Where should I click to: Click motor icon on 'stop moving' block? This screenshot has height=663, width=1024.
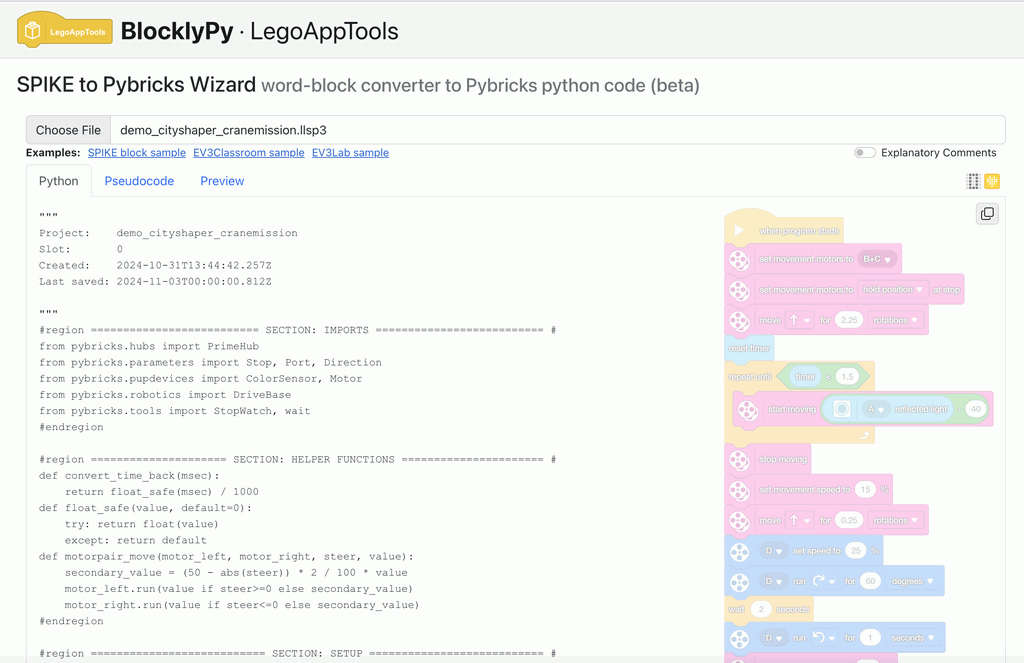(739, 460)
